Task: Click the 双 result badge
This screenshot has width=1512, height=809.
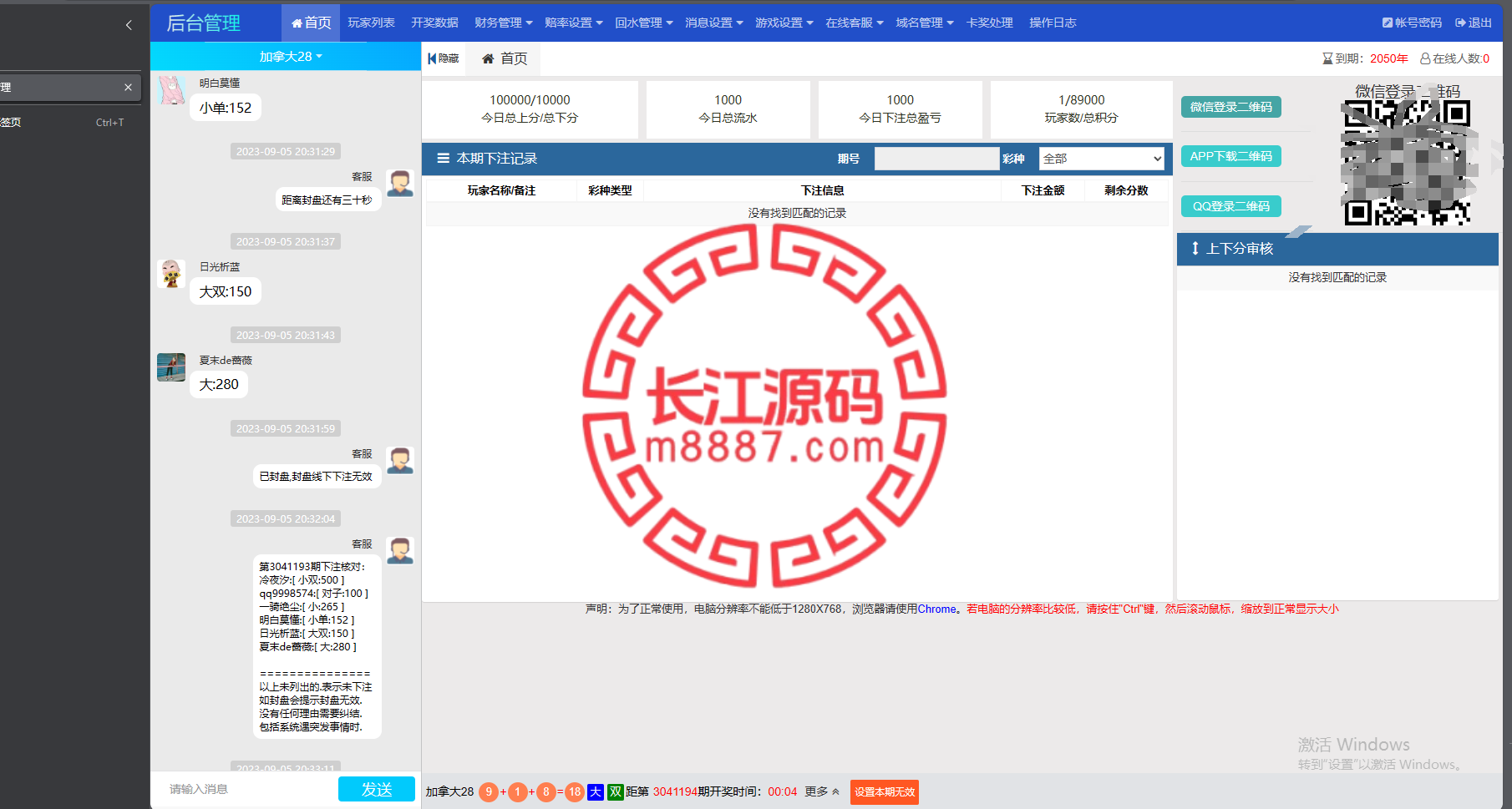Action: coord(616,791)
